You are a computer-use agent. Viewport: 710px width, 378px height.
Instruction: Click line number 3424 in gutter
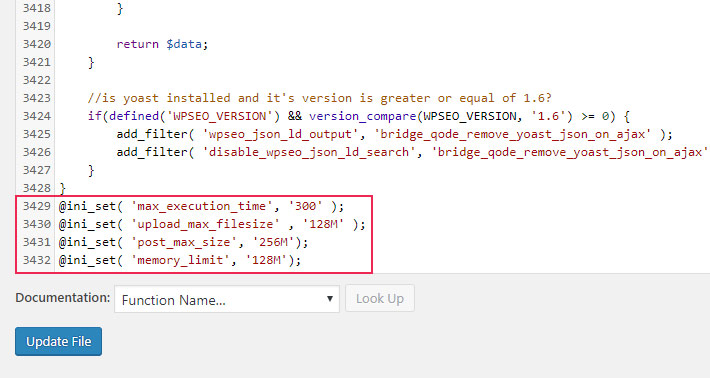tap(37, 116)
